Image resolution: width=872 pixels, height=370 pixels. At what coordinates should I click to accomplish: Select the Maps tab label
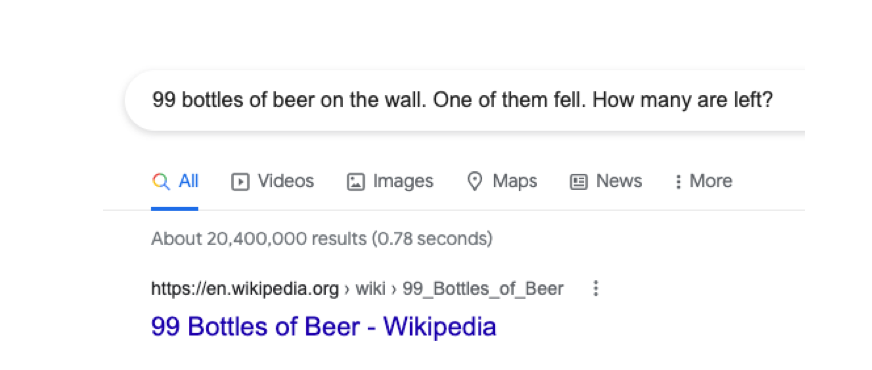(x=515, y=181)
